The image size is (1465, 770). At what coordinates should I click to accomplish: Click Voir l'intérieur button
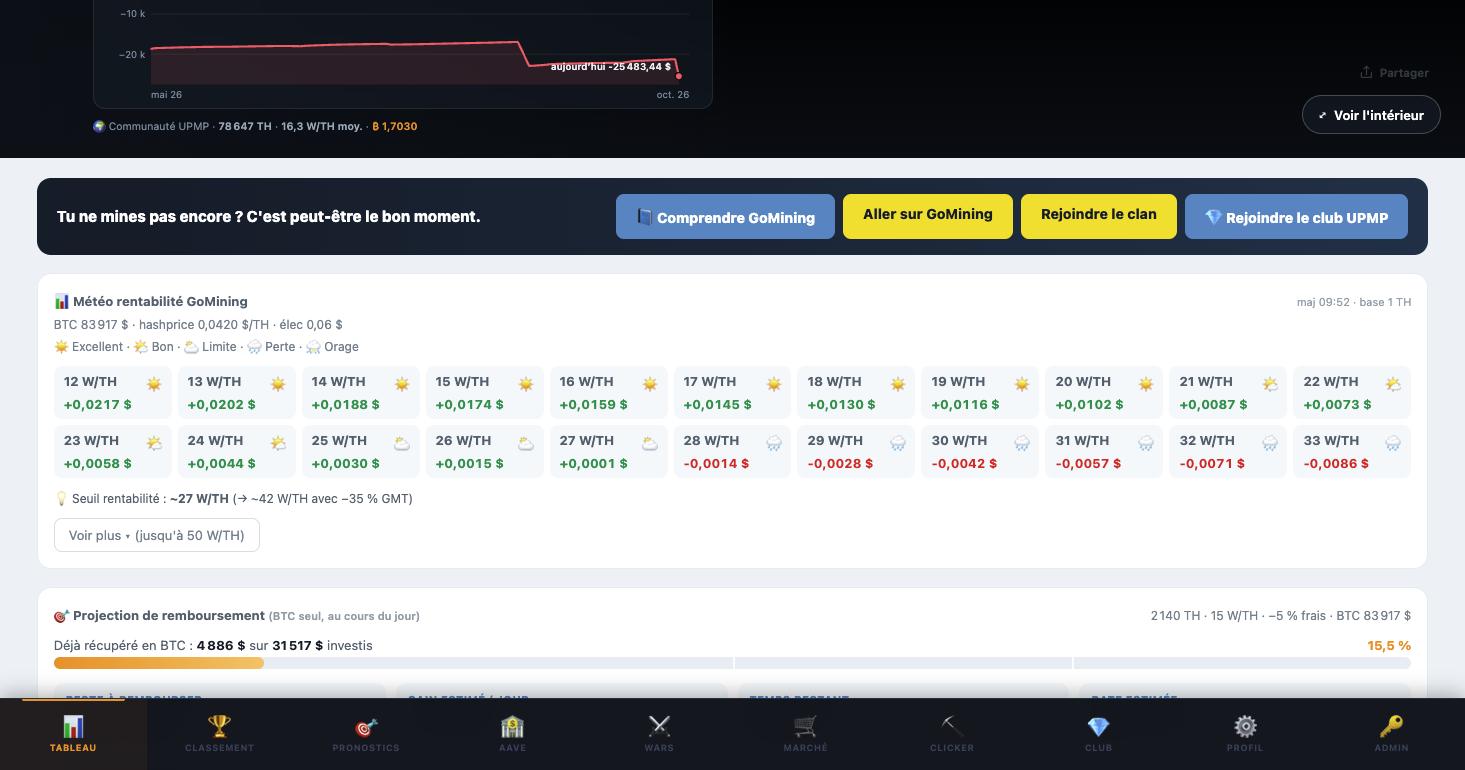click(x=1371, y=115)
